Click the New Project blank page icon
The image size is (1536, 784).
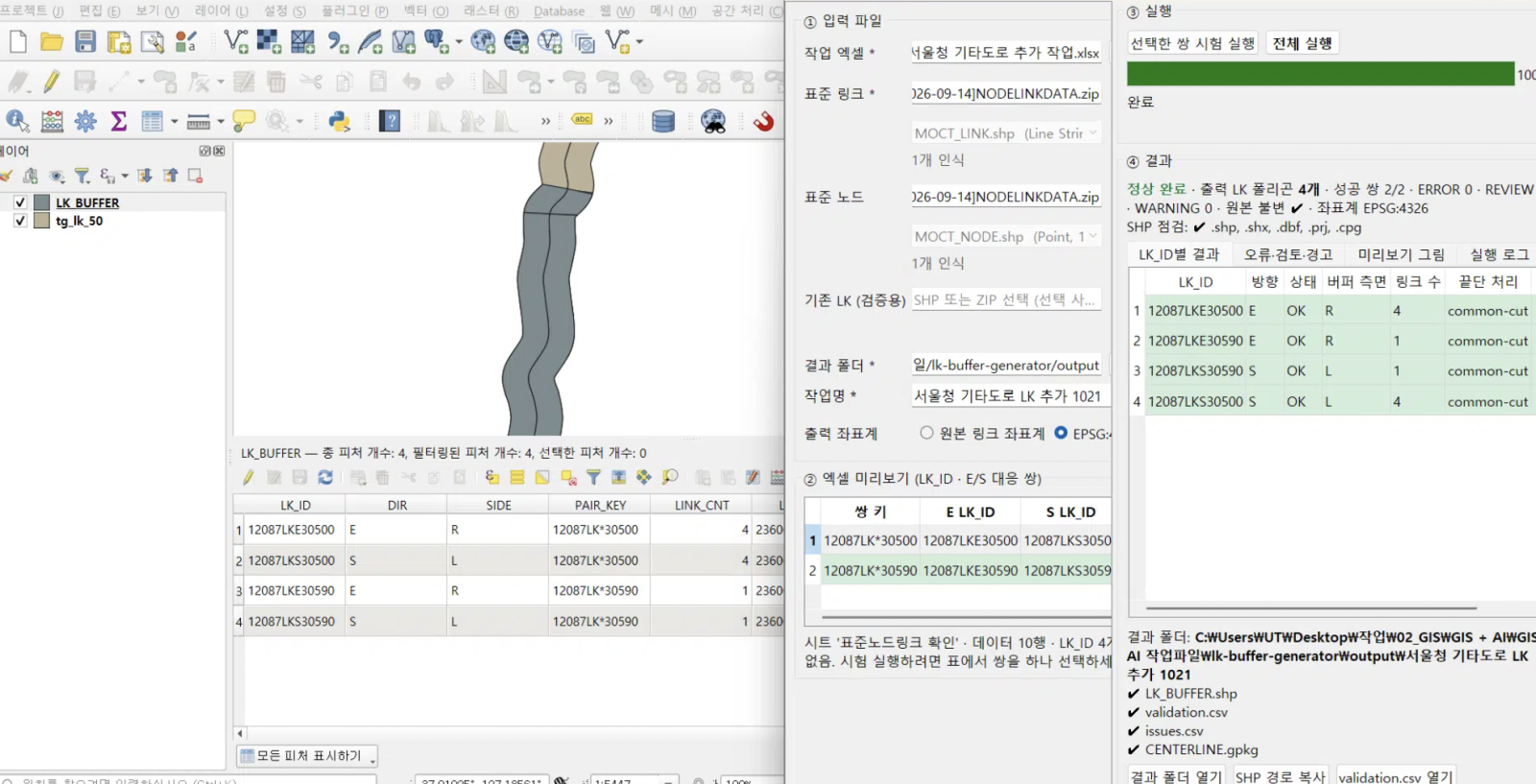(18, 41)
